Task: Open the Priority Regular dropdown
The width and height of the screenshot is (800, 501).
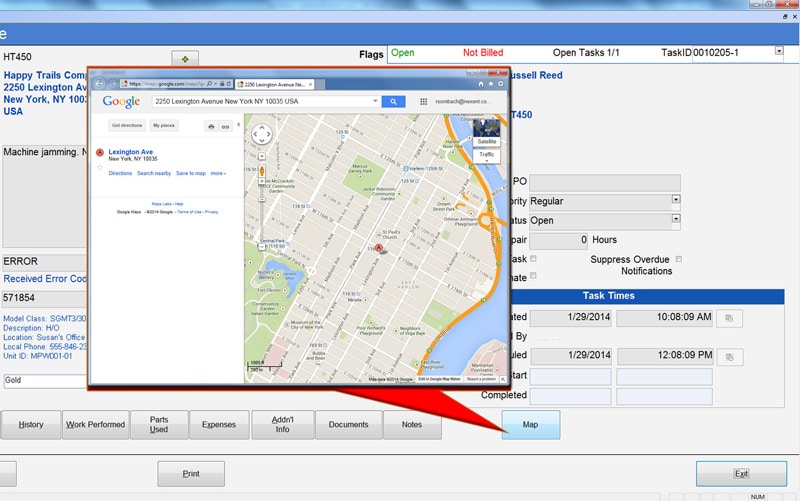Action: point(676,199)
